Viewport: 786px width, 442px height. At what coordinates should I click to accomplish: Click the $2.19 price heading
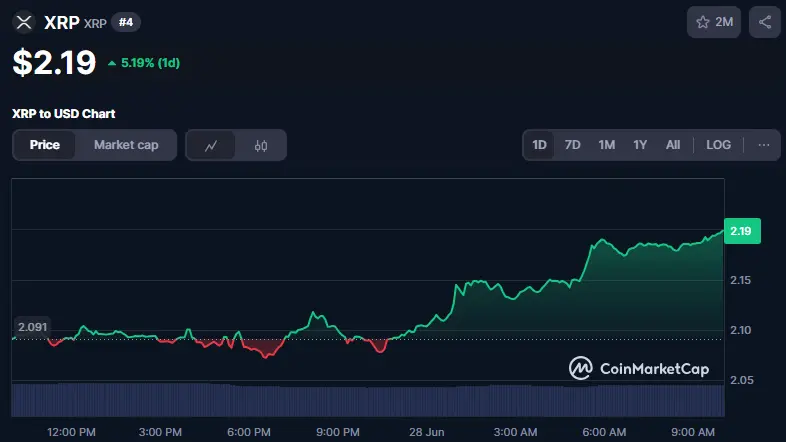[54, 63]
